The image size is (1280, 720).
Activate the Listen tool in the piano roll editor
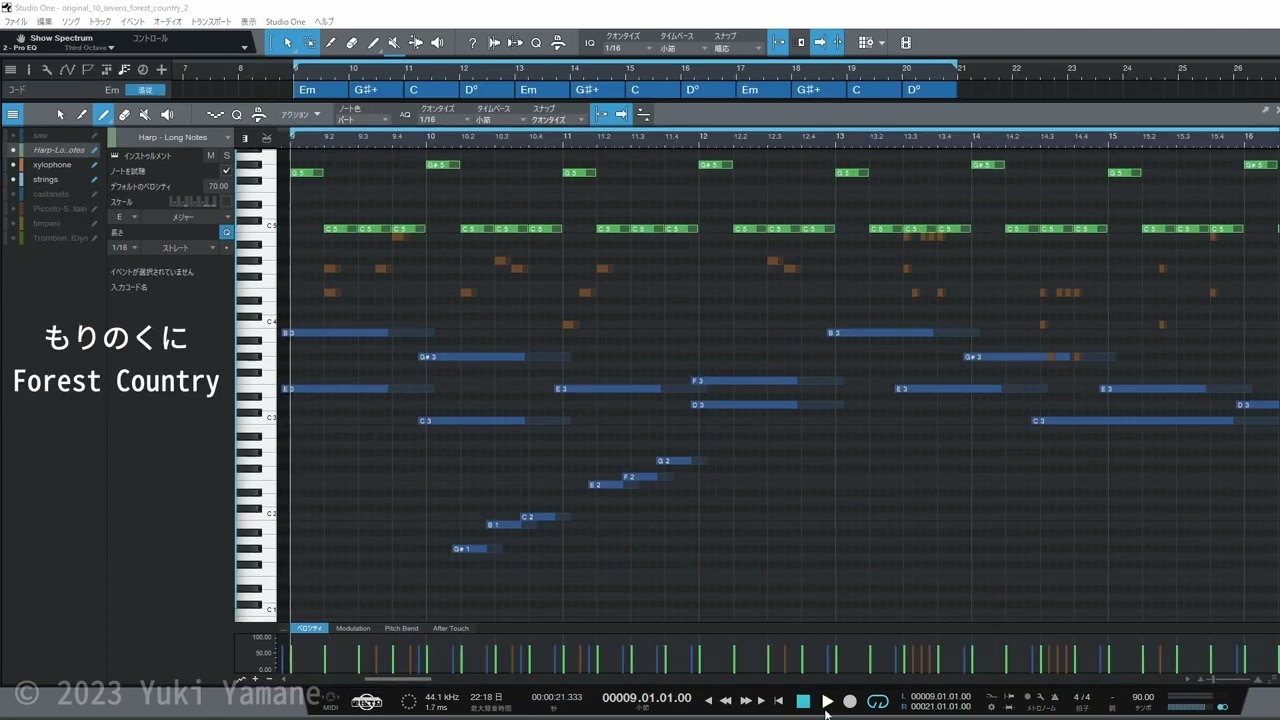coord(167,115)
